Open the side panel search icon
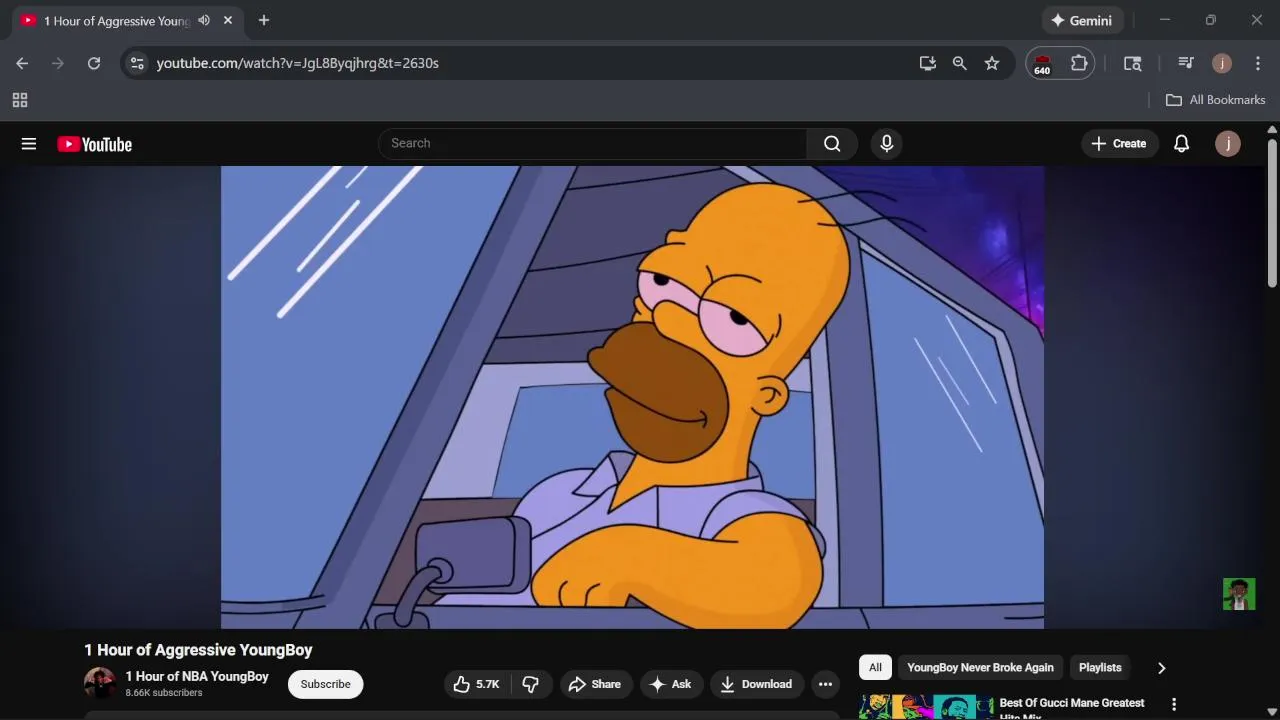 1133,63
